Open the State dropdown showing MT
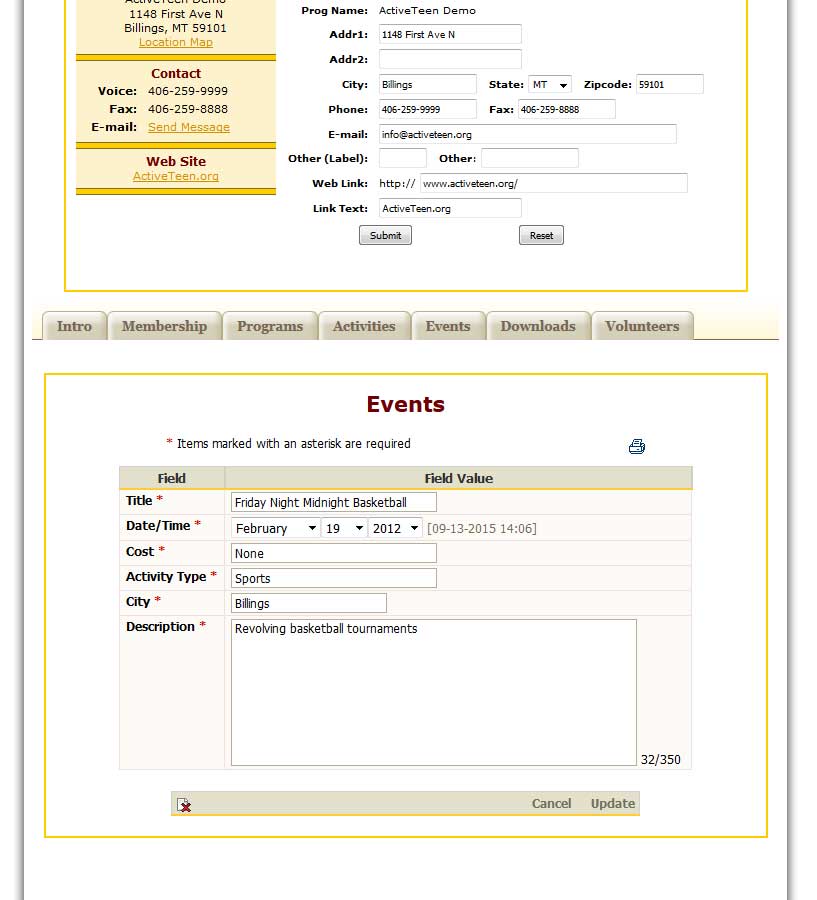 pos(549,84)
